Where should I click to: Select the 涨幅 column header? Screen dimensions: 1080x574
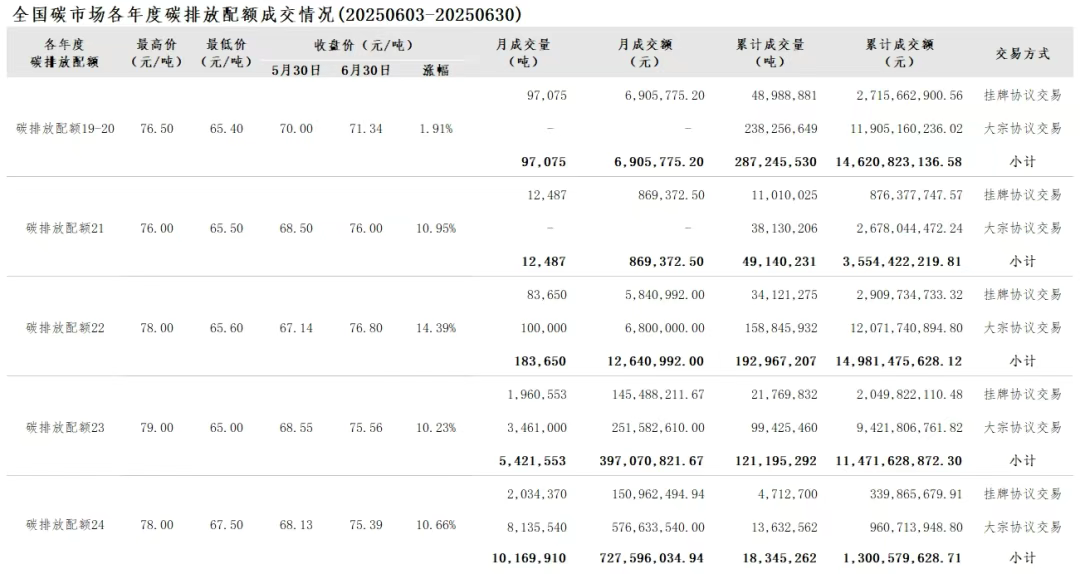click(435, 71)
